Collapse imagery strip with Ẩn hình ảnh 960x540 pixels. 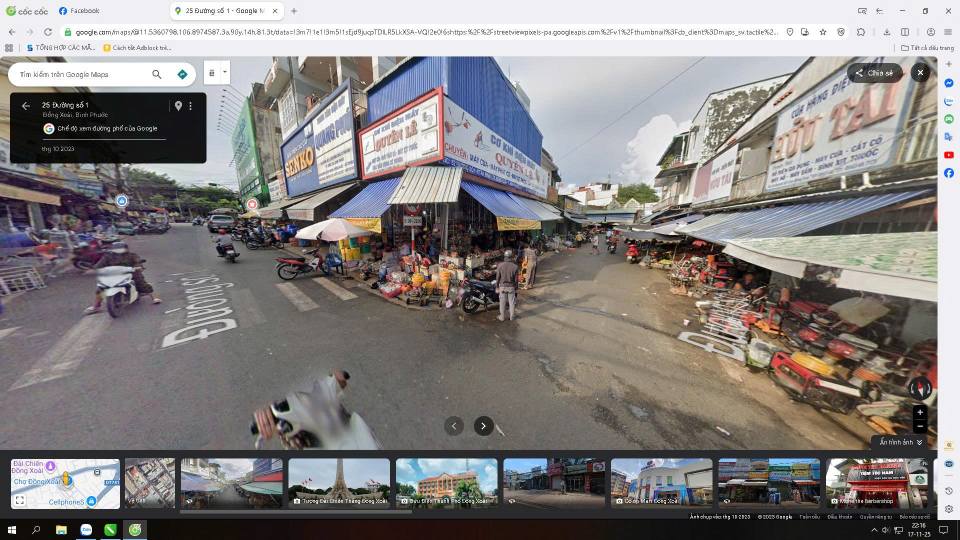(x=901, y=442)
